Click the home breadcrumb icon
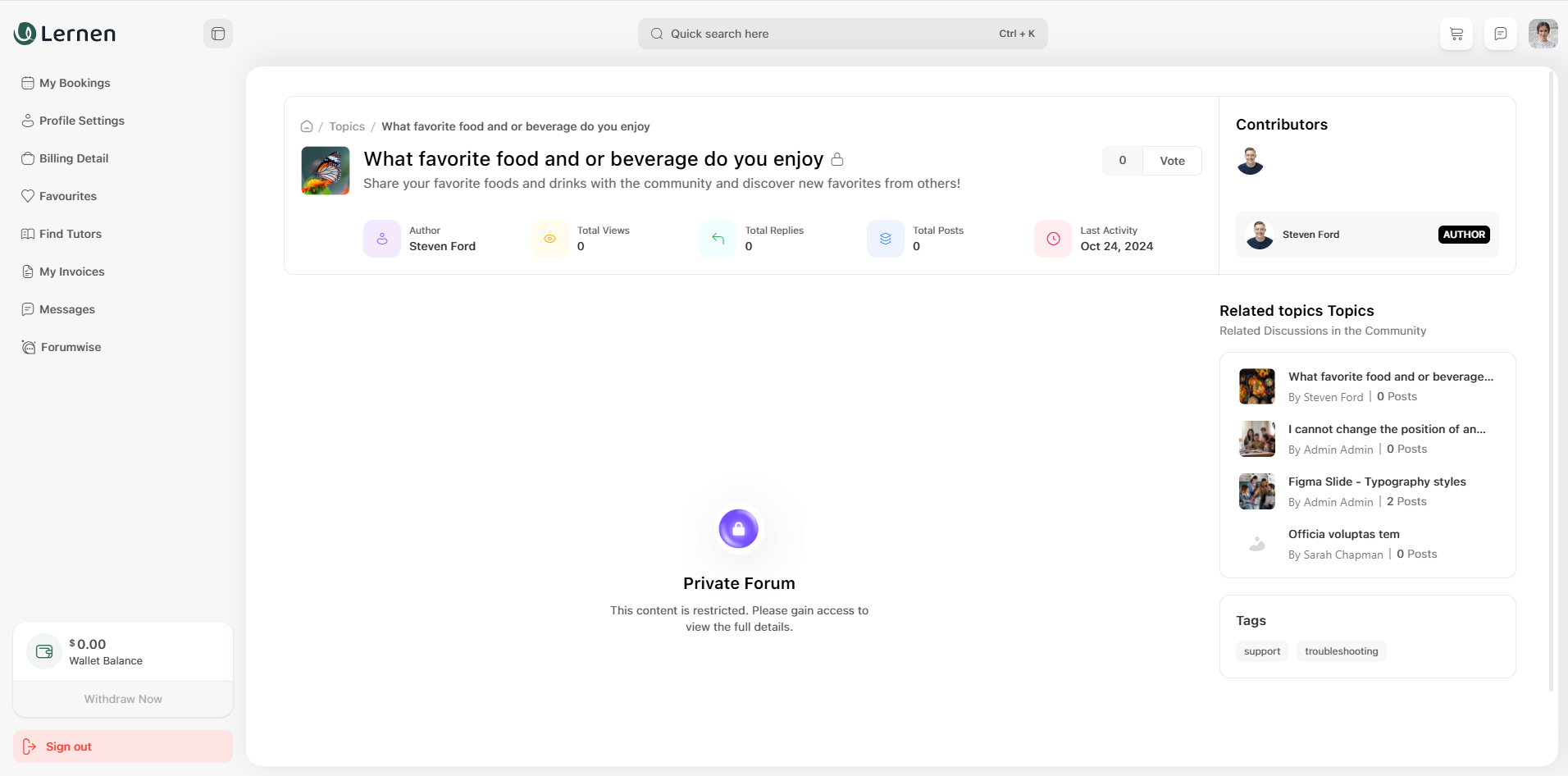1568x776 pixels. point(307,126)
